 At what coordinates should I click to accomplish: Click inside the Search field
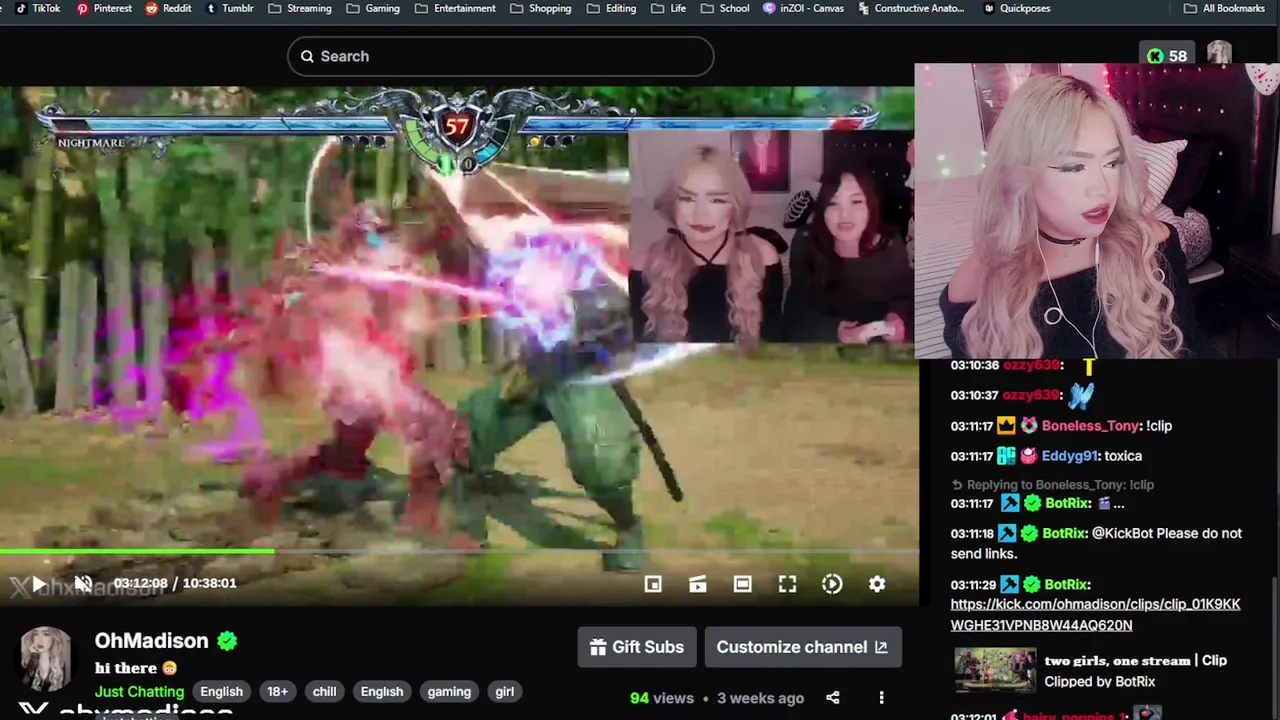point(500,56)
